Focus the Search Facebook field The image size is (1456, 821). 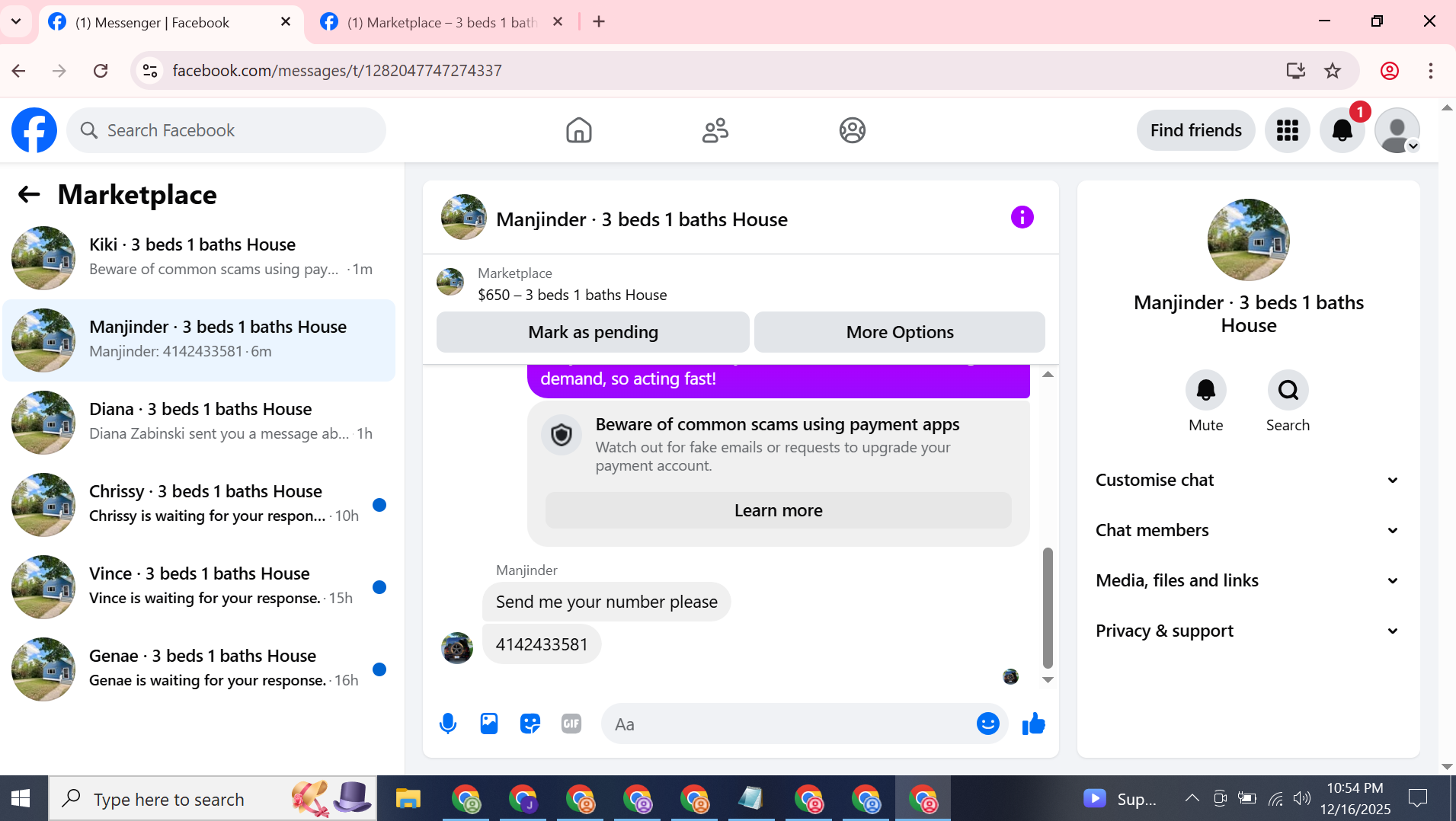pyautogui.click(x=226, y=130)
